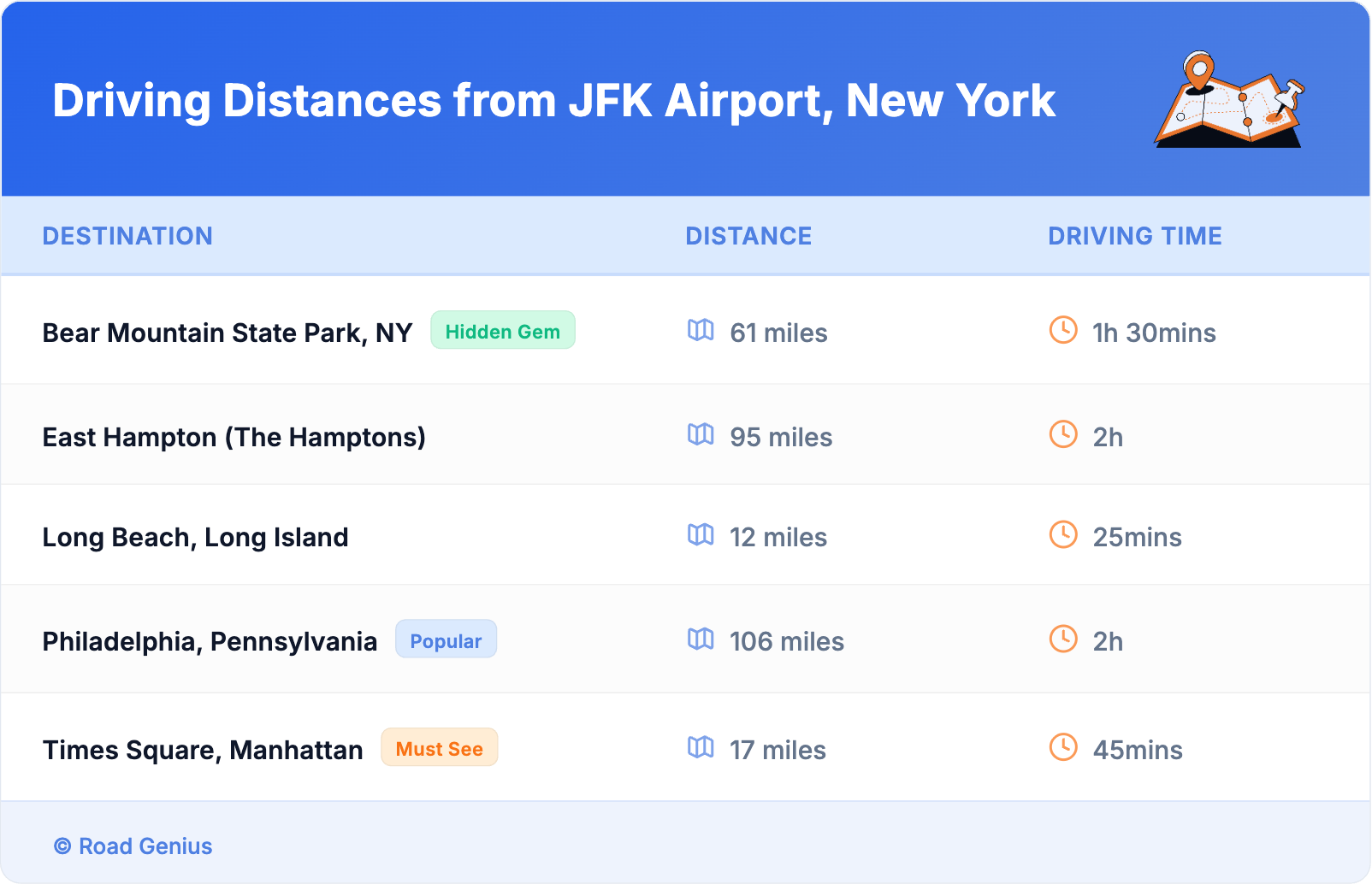1372x884 pixels.
Task: Select the Must See badge
Action: [439, 748]
